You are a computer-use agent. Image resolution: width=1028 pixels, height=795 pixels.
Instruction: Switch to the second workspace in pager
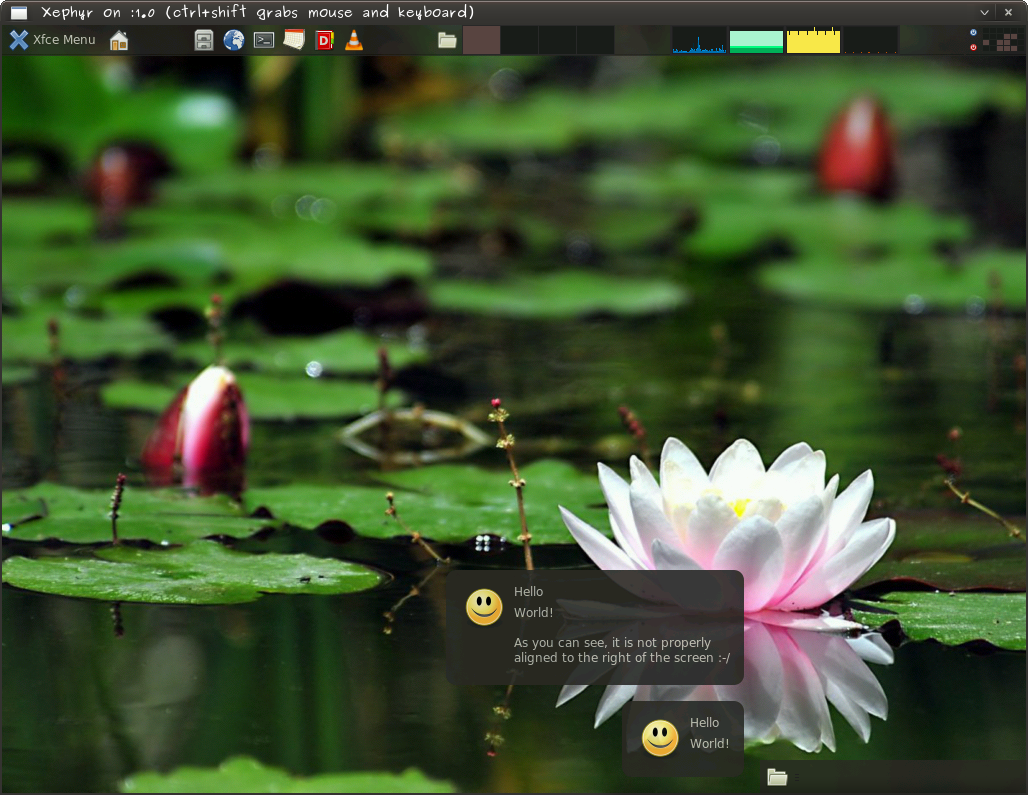(519, 40)
